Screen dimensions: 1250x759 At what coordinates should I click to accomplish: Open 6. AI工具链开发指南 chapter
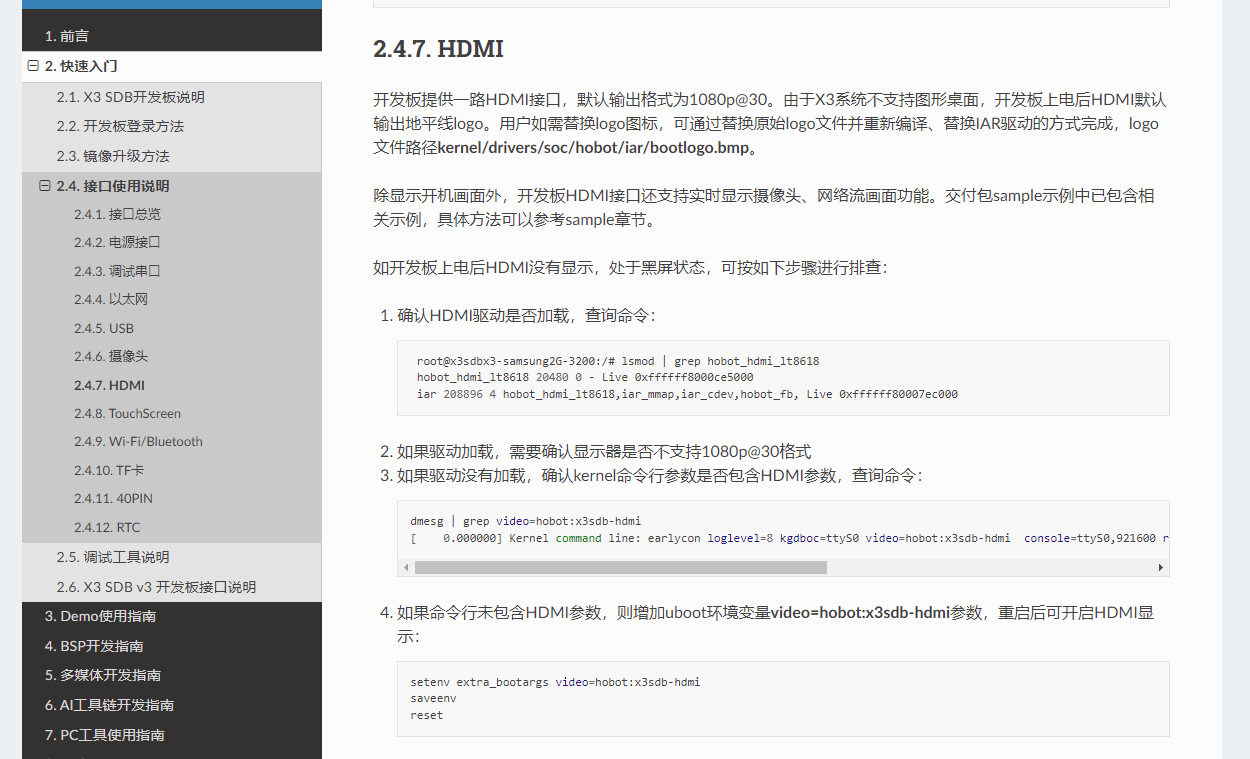pyautogui.click(x=109, y=705)
